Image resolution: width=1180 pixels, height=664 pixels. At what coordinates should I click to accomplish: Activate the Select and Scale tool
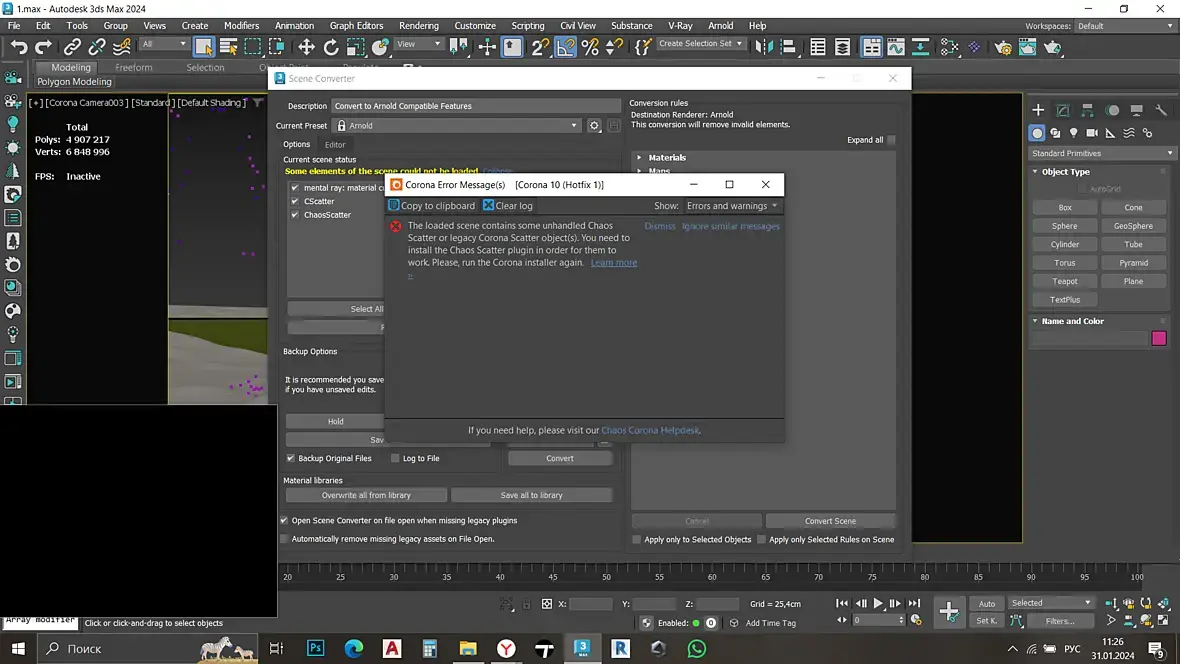(355, 47)
